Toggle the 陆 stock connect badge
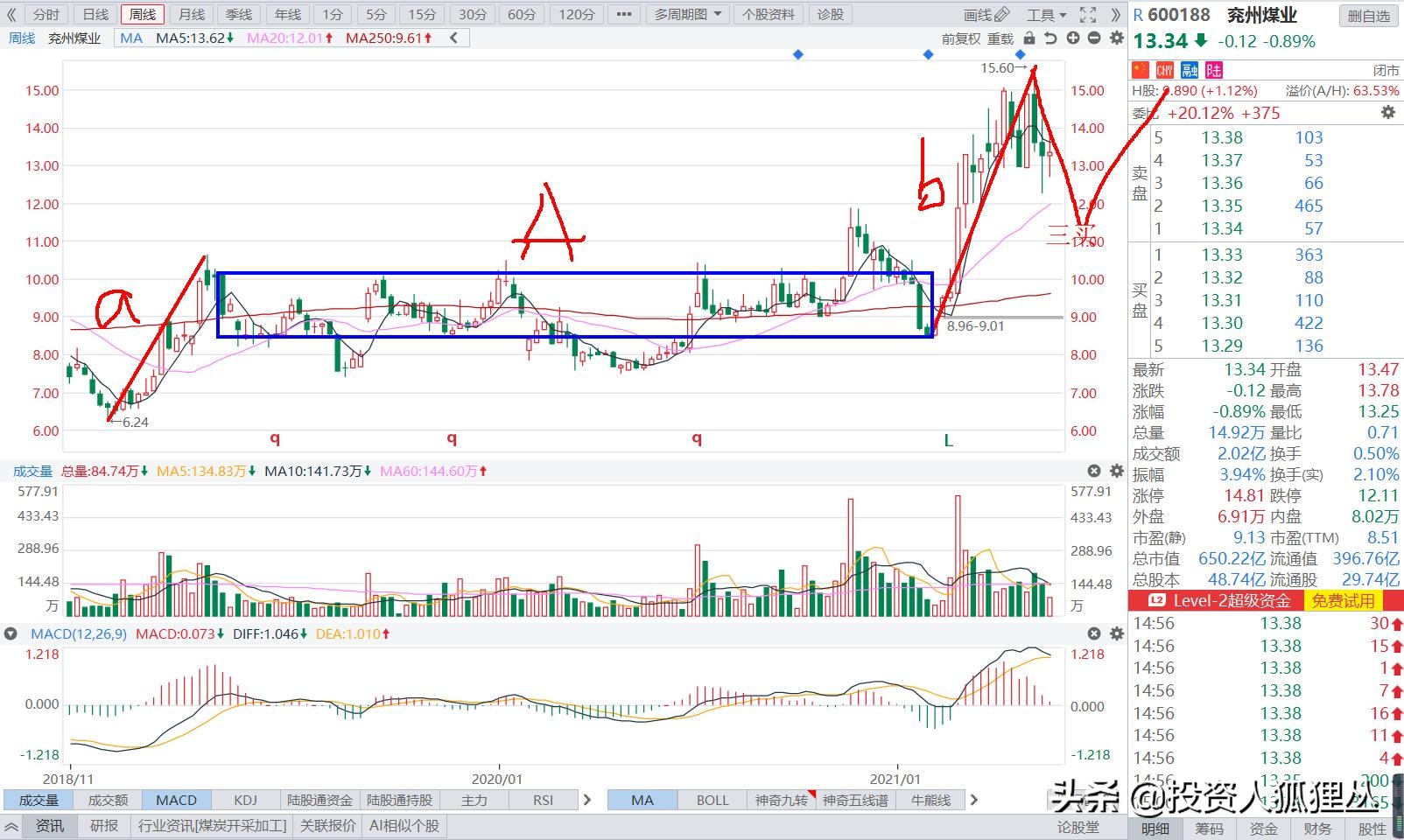This screenshot has height=840, width=1404. coord(1214,71)
